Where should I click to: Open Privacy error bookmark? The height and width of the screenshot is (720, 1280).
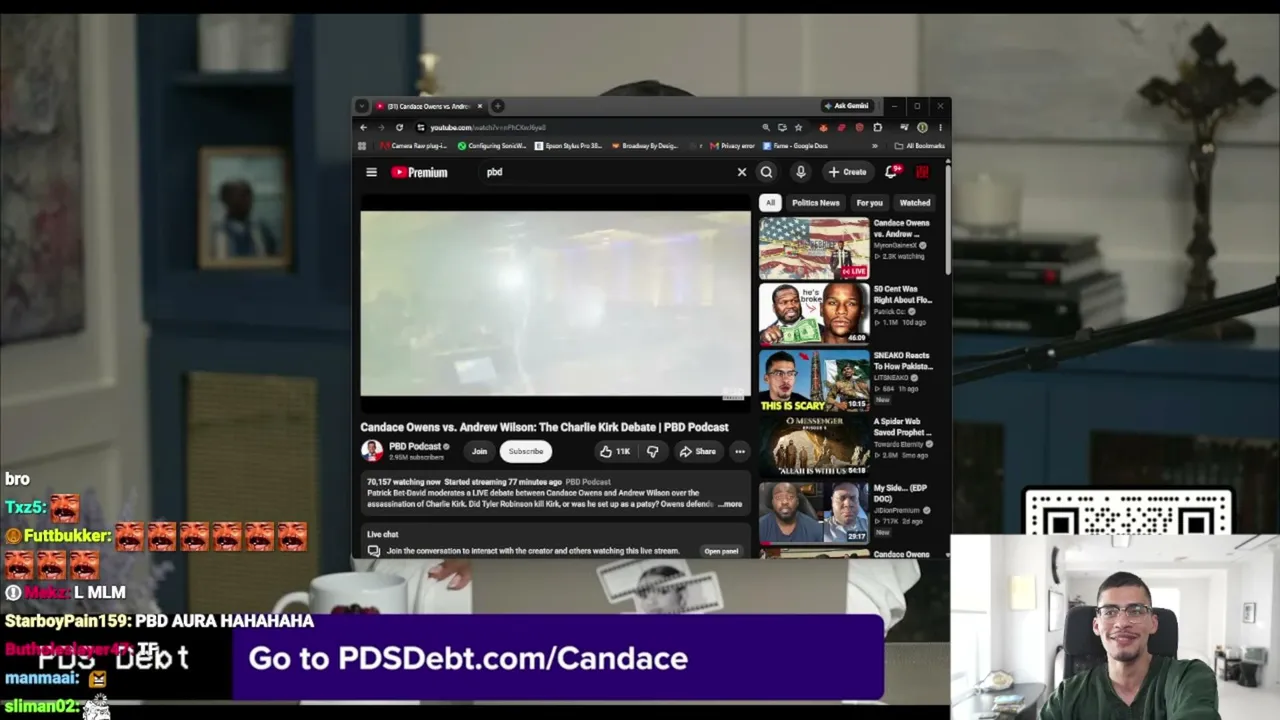(732, 146)
